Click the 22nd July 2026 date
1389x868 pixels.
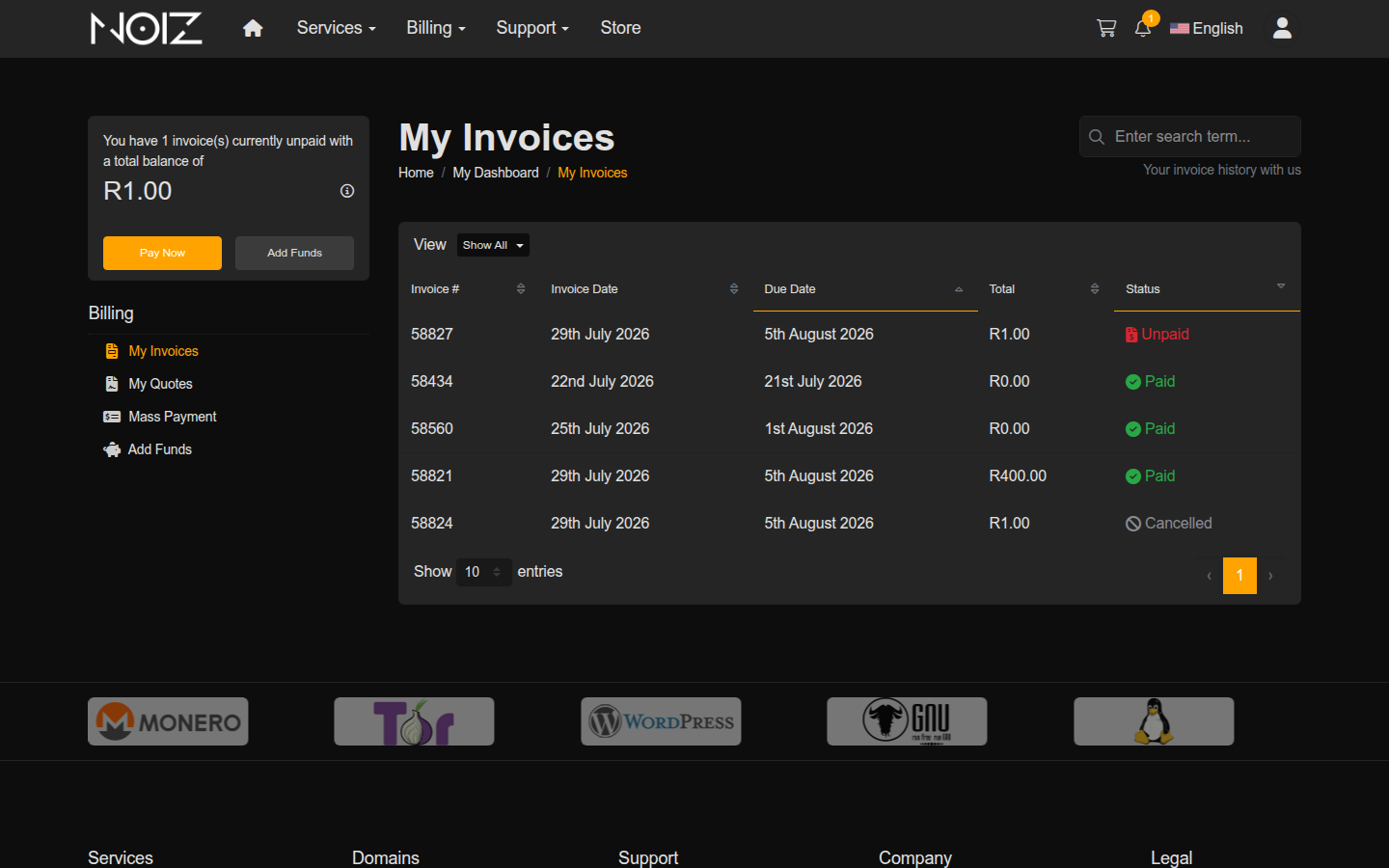pyautogui.click(x=602, y=382)
